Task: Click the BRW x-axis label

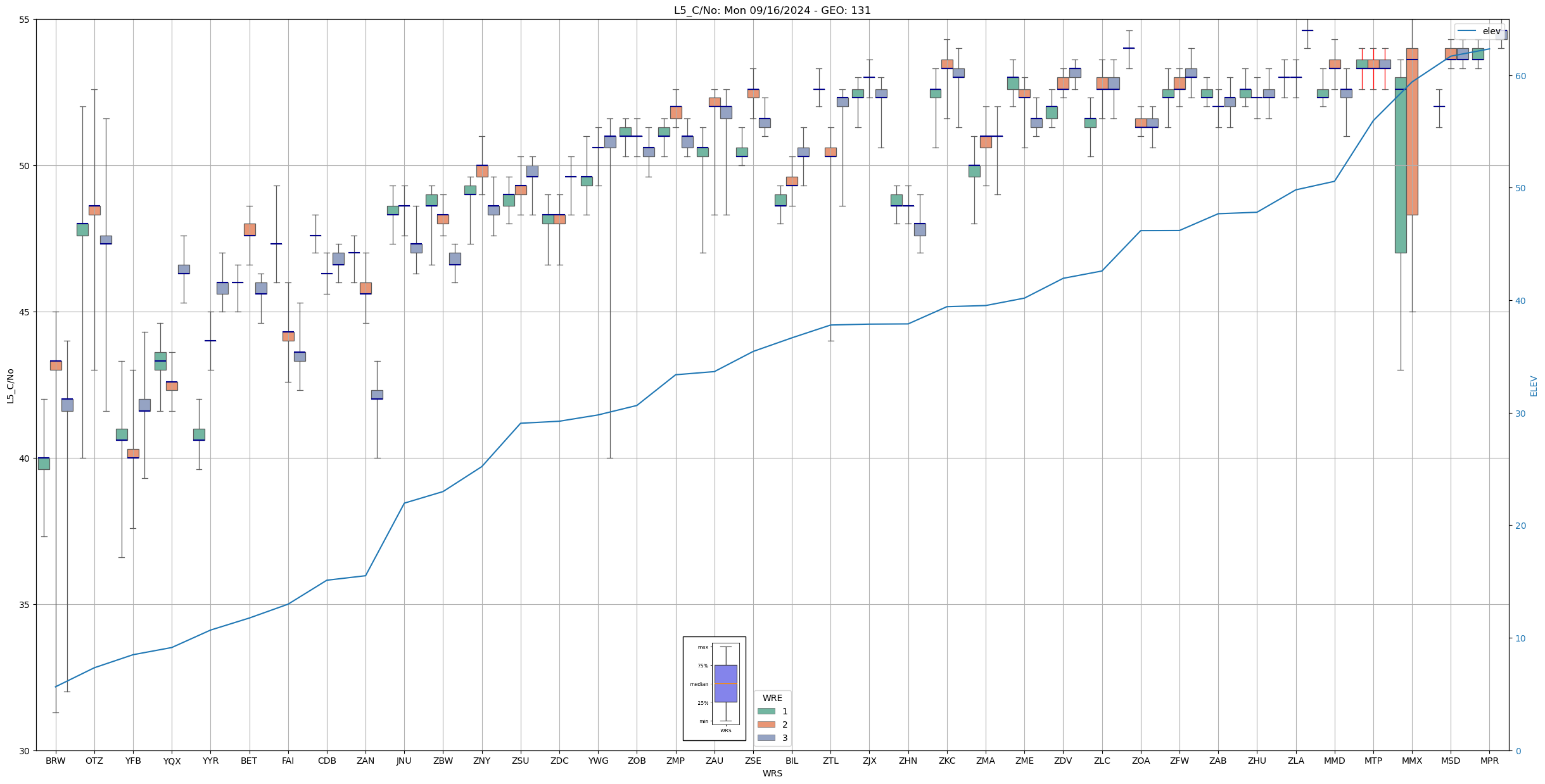Action: click(x=56, y=761)
